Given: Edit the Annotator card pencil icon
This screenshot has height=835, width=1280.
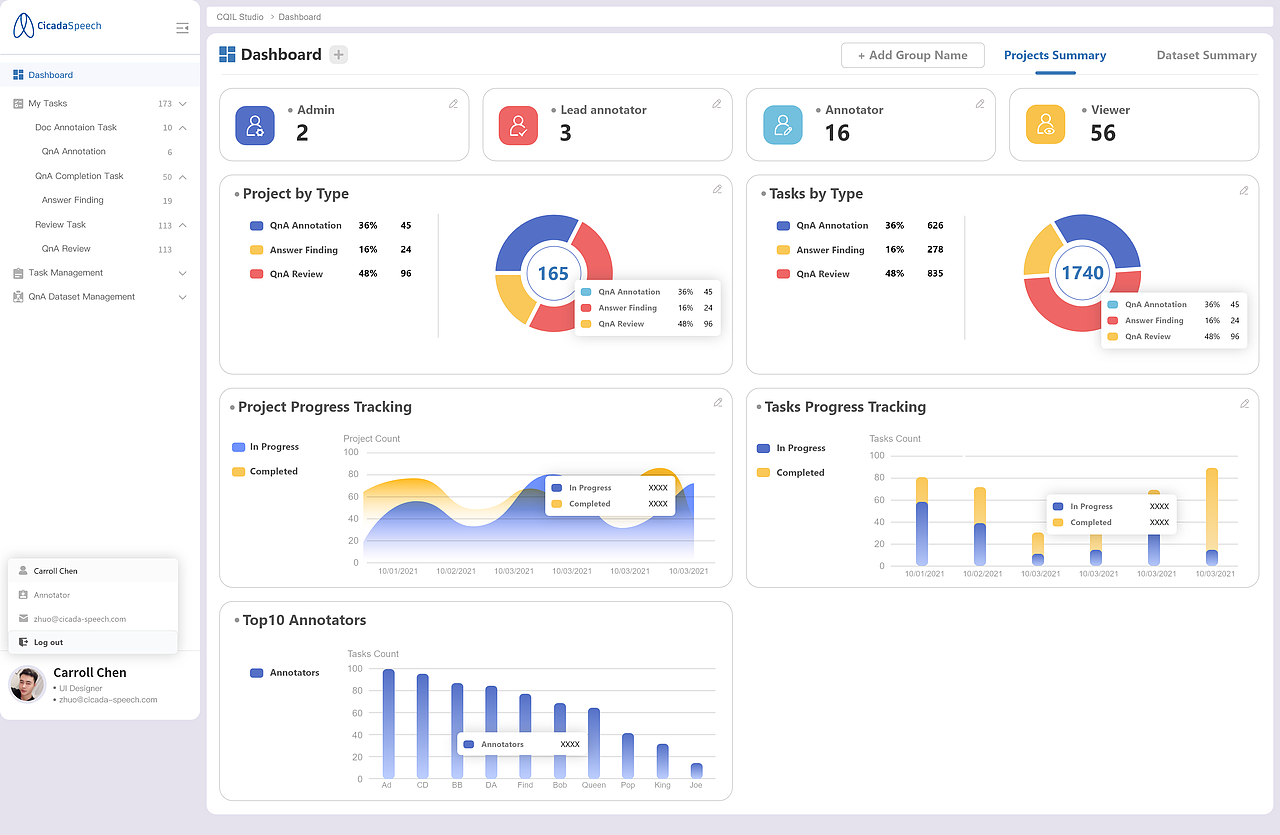Looking at the screenshot, I should (980, 103).
